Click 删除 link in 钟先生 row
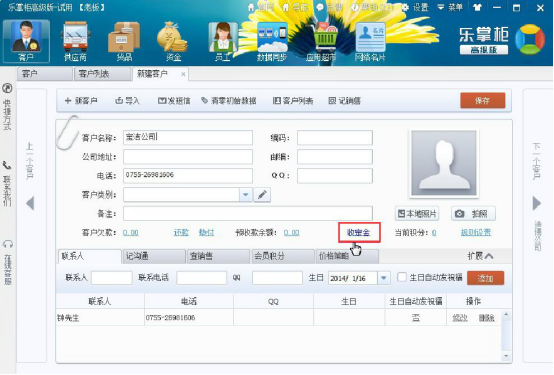 coord(487,318)
